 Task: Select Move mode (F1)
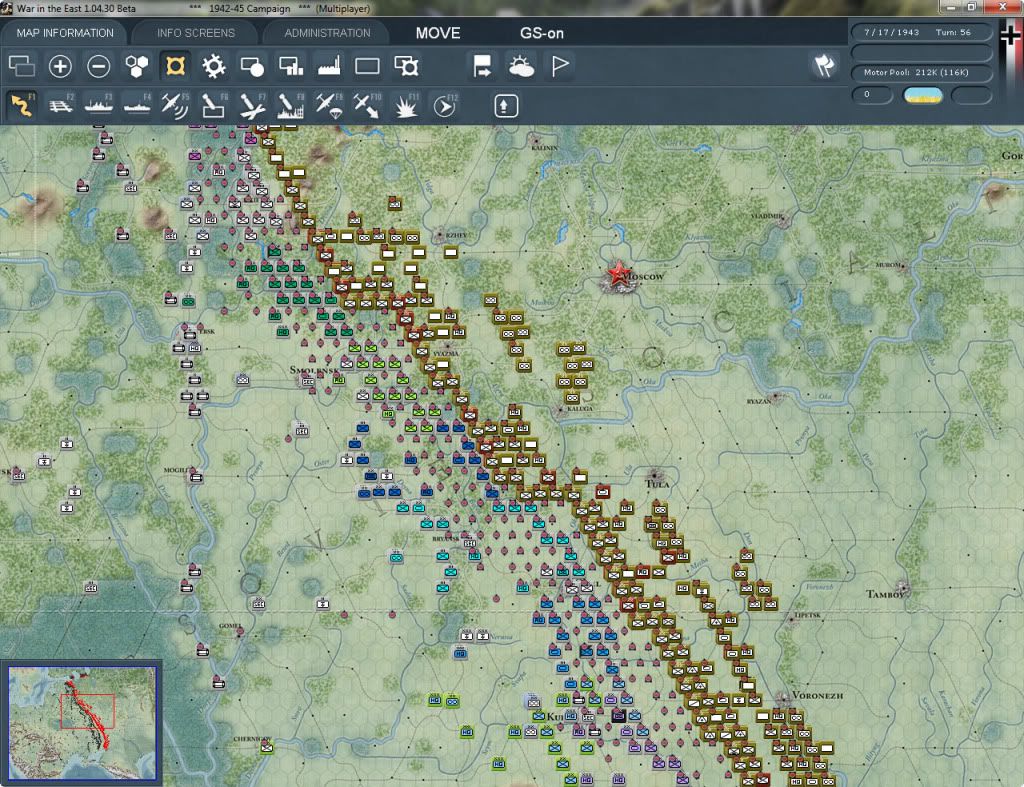click(x=22, y=105)
